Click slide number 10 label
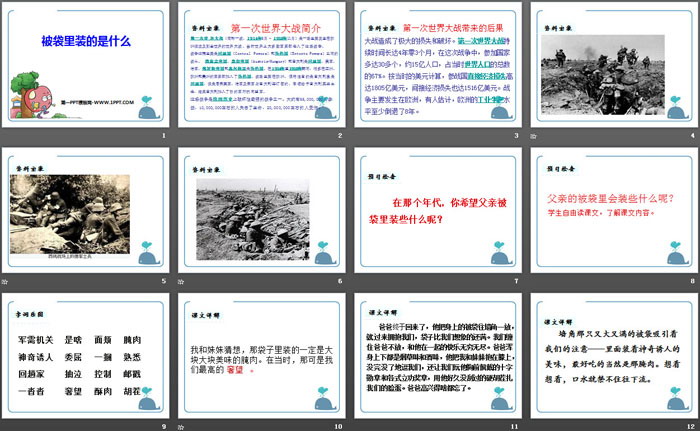 [338, 427]
